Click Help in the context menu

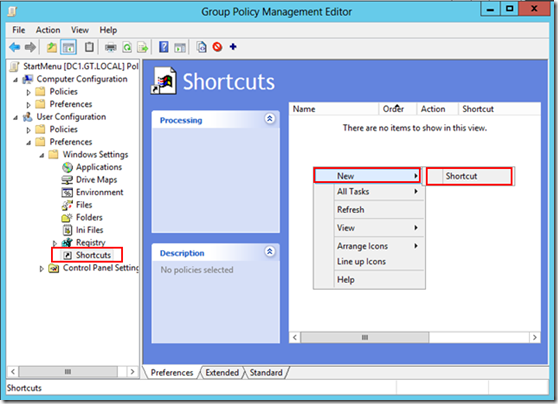[x=369, y=279]
